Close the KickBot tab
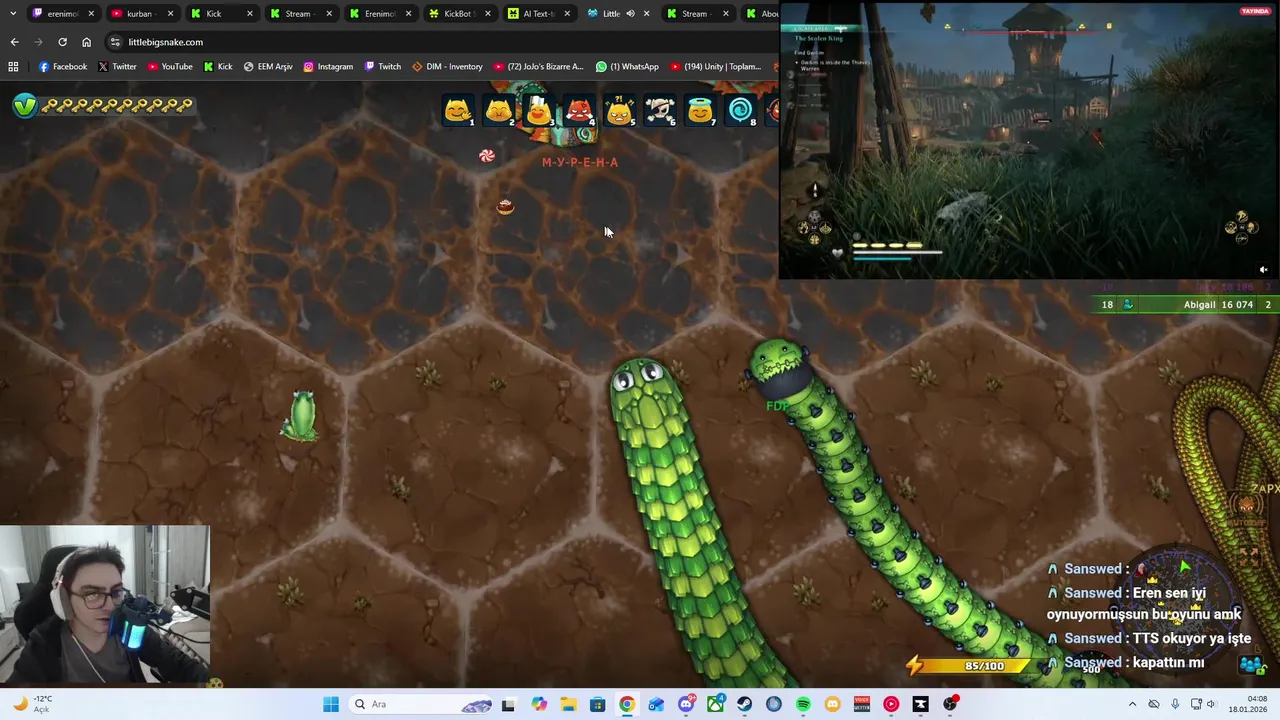The width and height of the screenshot is (1280, 720). pos(488,14)
